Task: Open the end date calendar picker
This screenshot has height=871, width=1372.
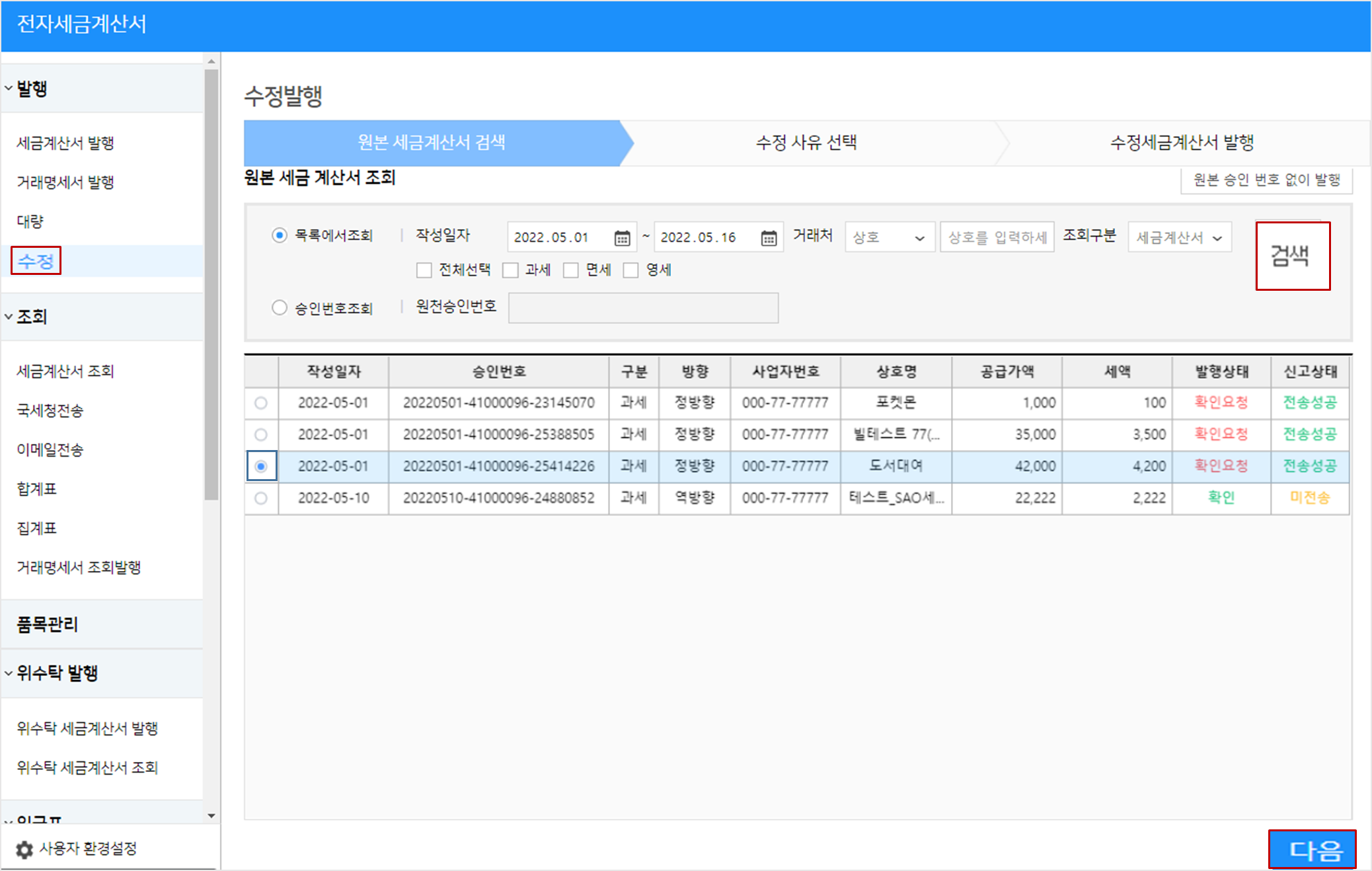Action: click(x=769, y=238)
